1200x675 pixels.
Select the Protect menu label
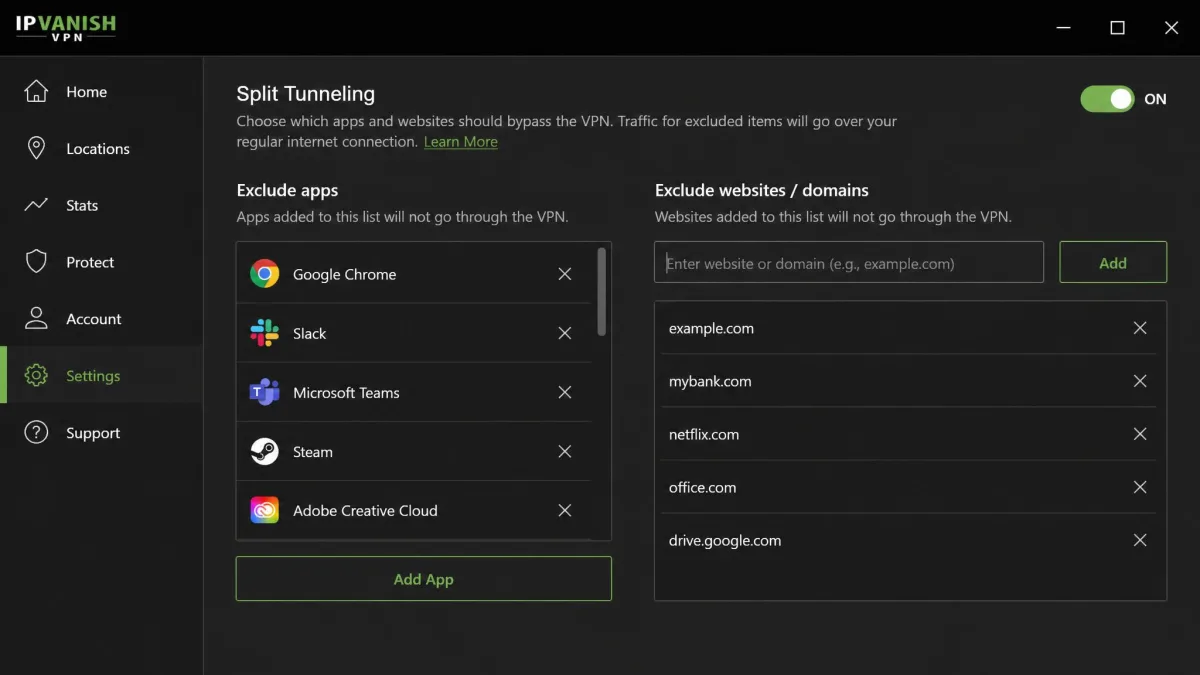click(x=90, y=263)
